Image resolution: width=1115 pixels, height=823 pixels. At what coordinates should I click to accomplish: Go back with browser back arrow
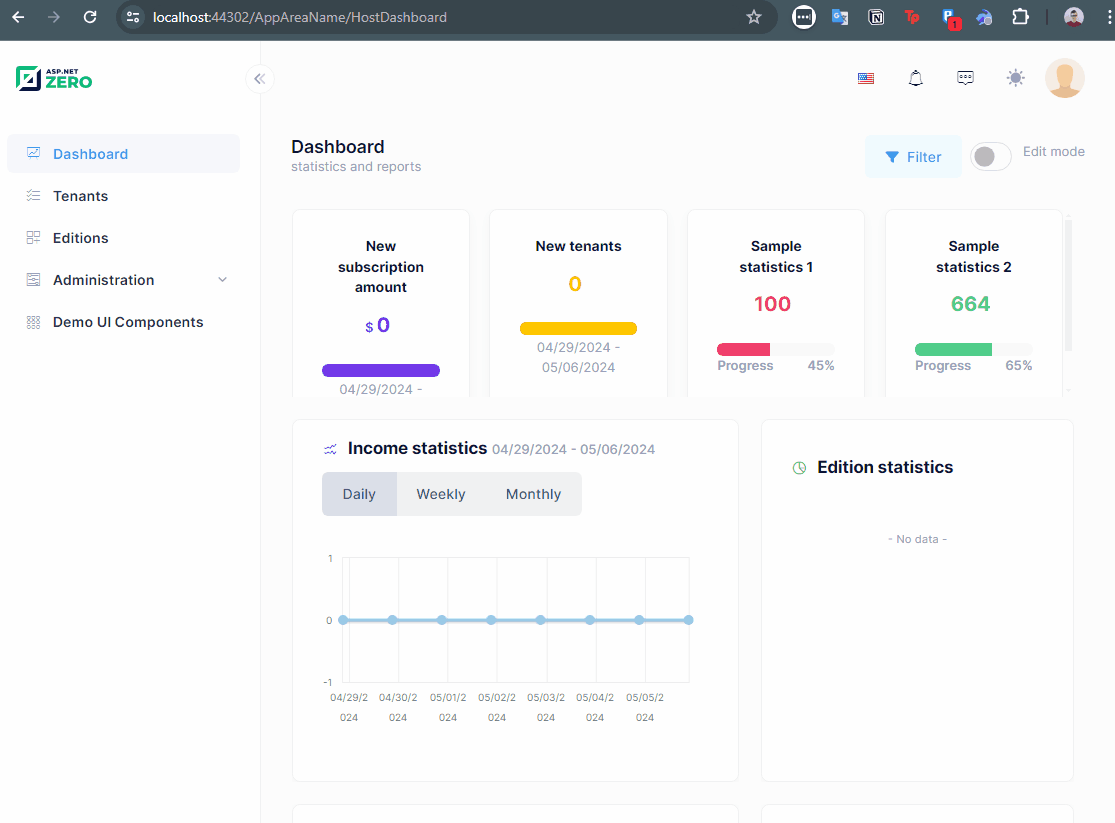coord(18,17)
